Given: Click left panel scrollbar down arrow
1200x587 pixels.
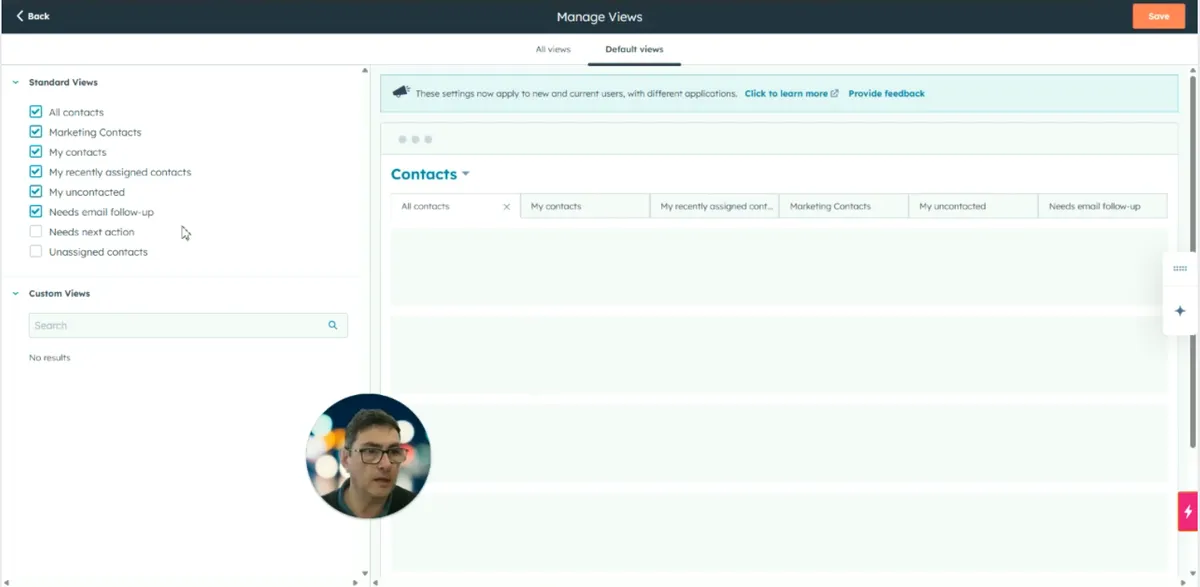Looking at the screenshot, I should (x=364, y=573).
